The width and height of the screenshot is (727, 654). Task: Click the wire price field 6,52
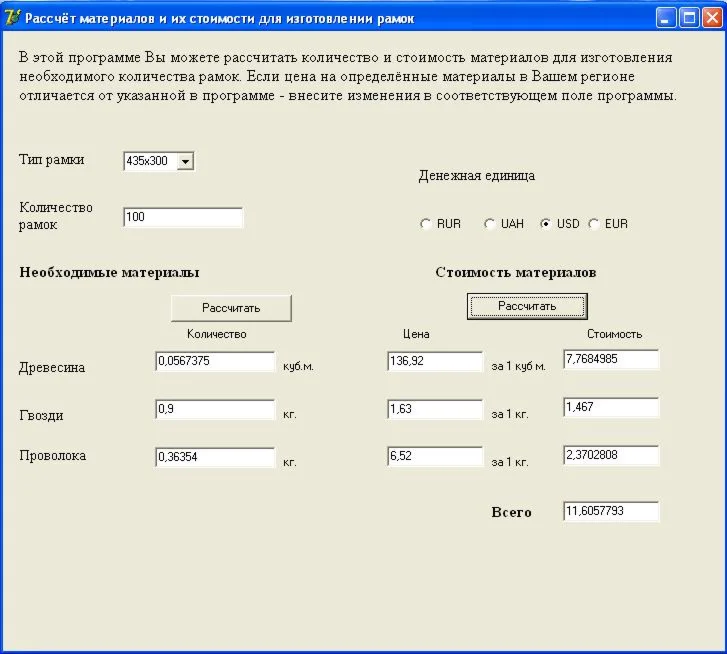point(435,456)
